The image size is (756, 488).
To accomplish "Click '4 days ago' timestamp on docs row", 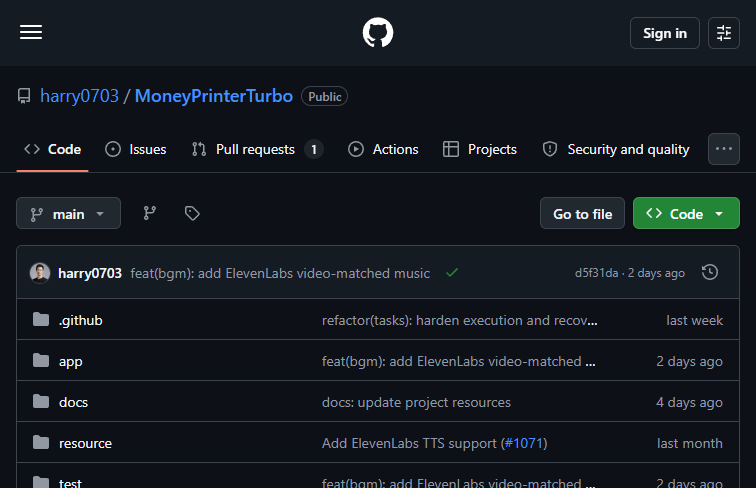I will point(689,403).
